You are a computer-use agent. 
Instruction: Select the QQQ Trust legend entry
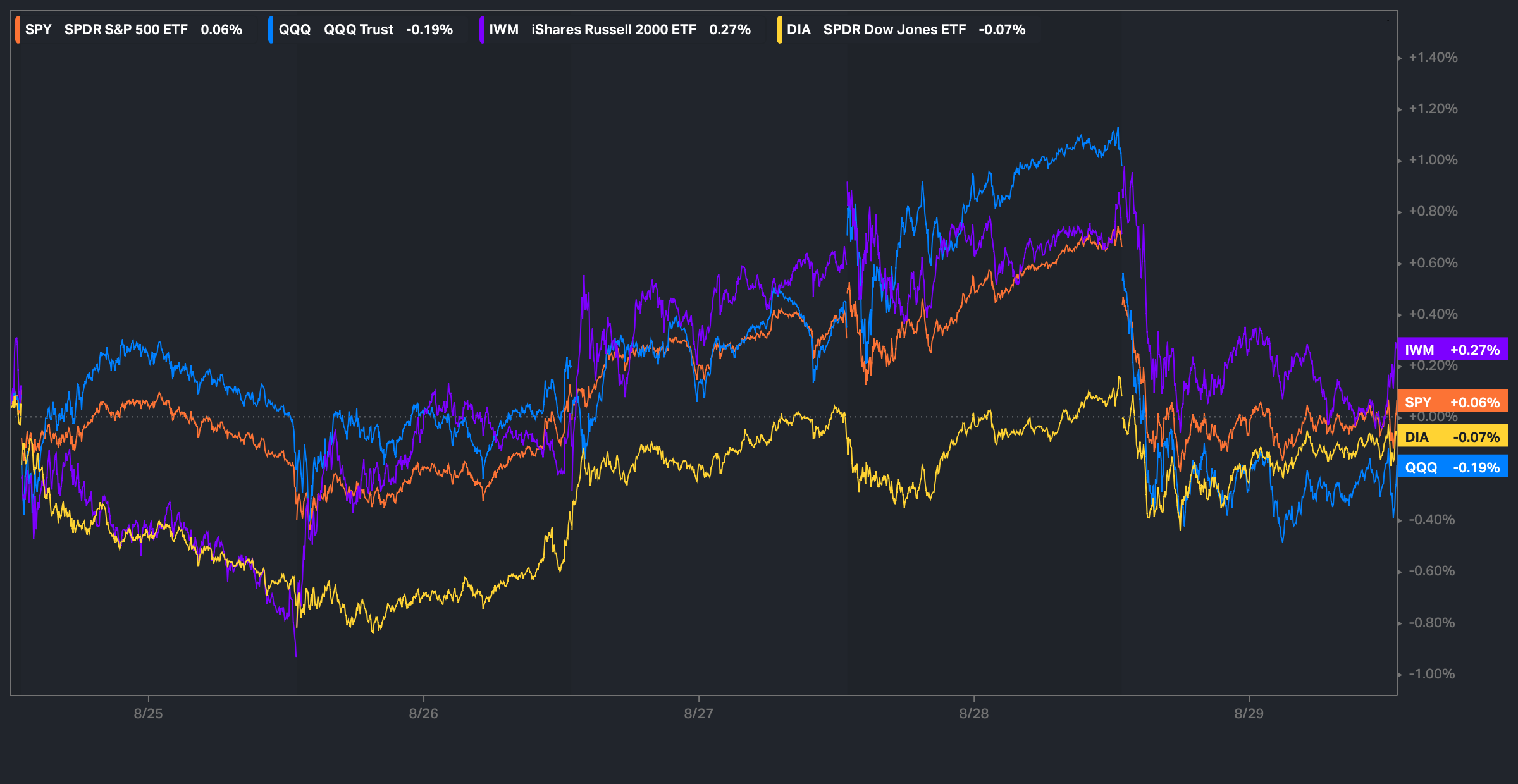[358, 30]
